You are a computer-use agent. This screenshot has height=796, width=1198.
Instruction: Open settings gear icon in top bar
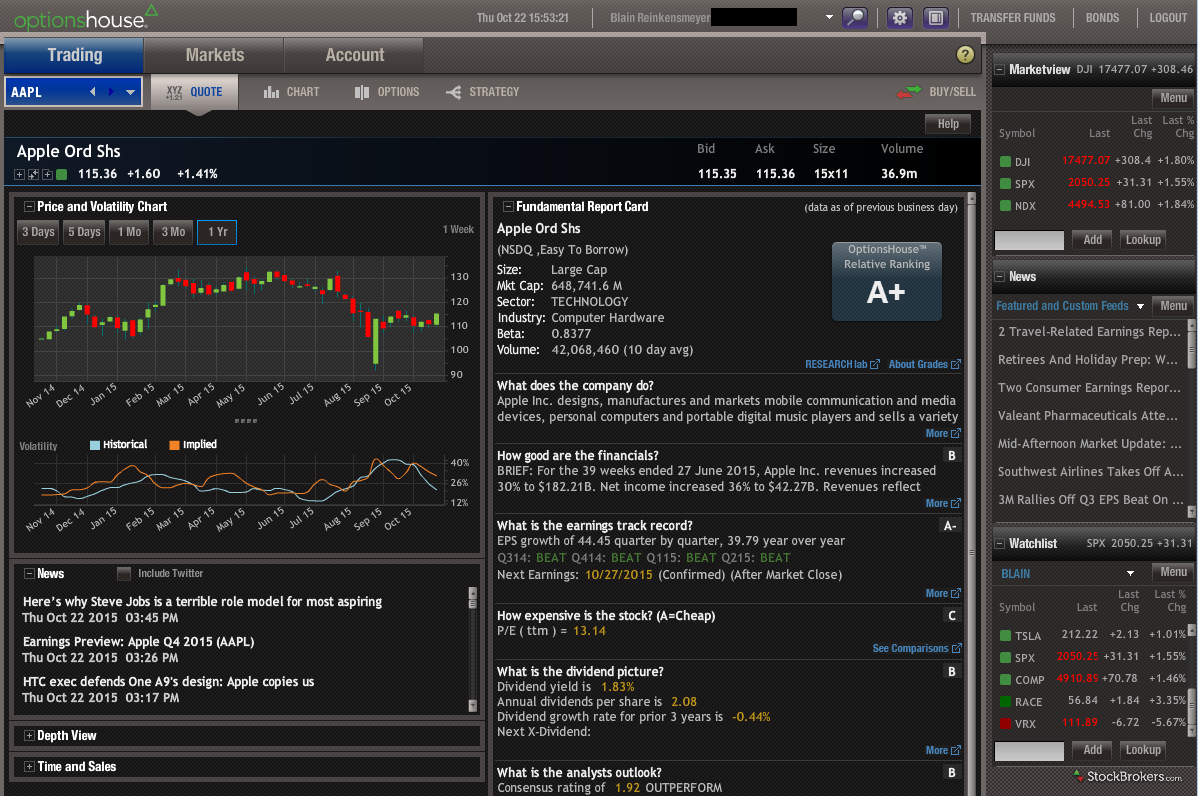[x=899, y=18]
